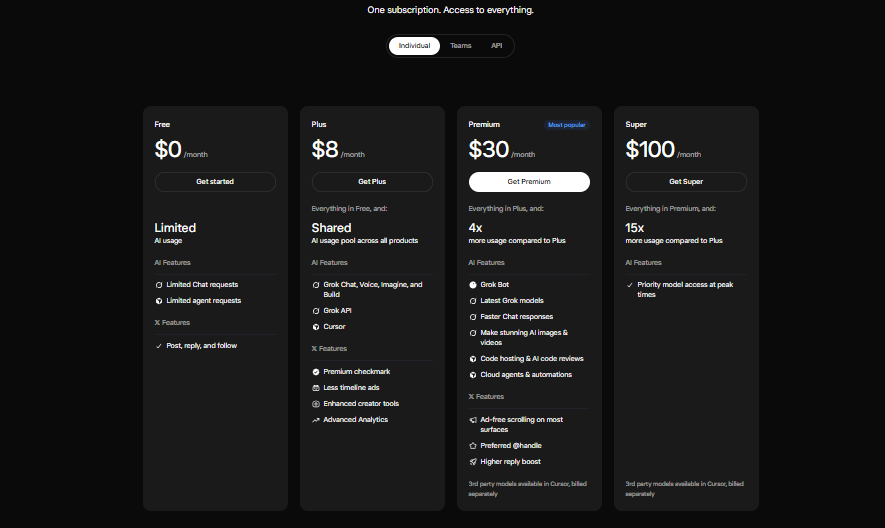Click the Get Plus button
Screen dimensions: 885x528
pyautogui.click(x=372, y=182)
